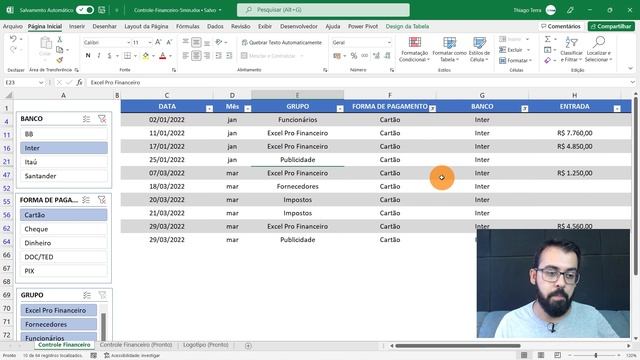Open the font name Calibri dropdown

(128, 42)
